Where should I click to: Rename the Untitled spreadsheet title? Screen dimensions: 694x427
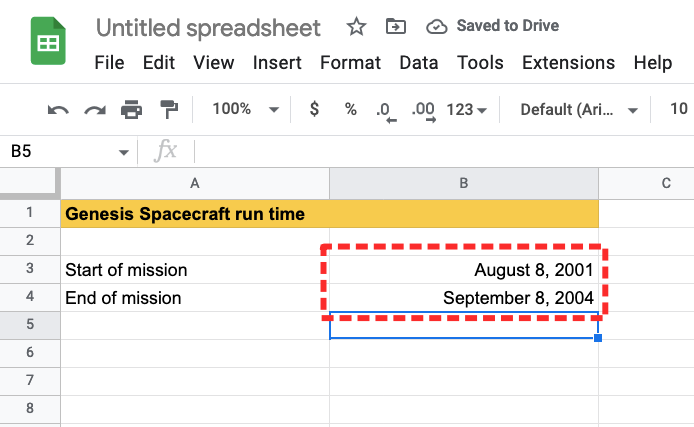point(209,27)
